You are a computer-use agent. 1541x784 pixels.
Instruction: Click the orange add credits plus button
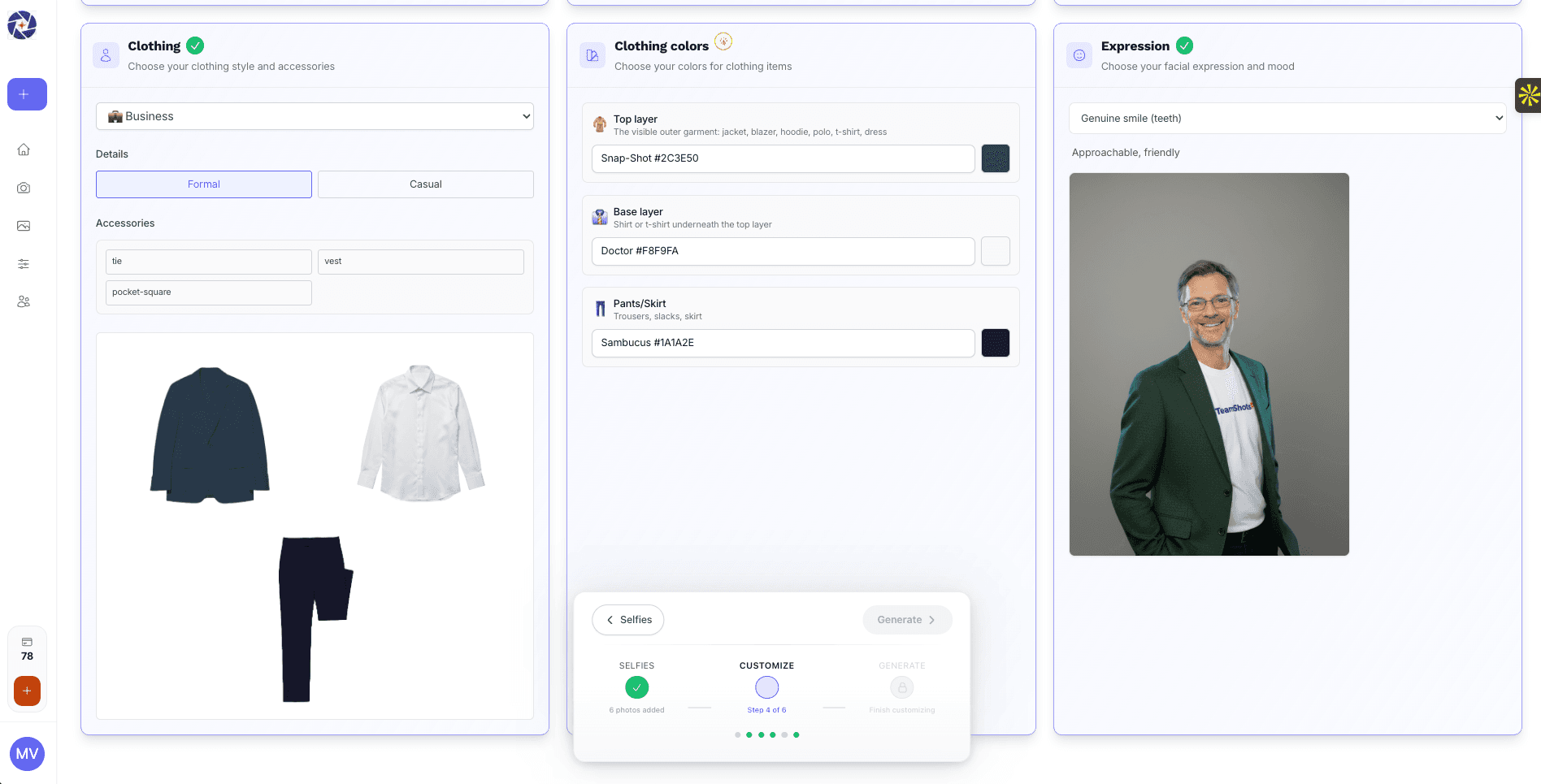click(x=27, y=691)
